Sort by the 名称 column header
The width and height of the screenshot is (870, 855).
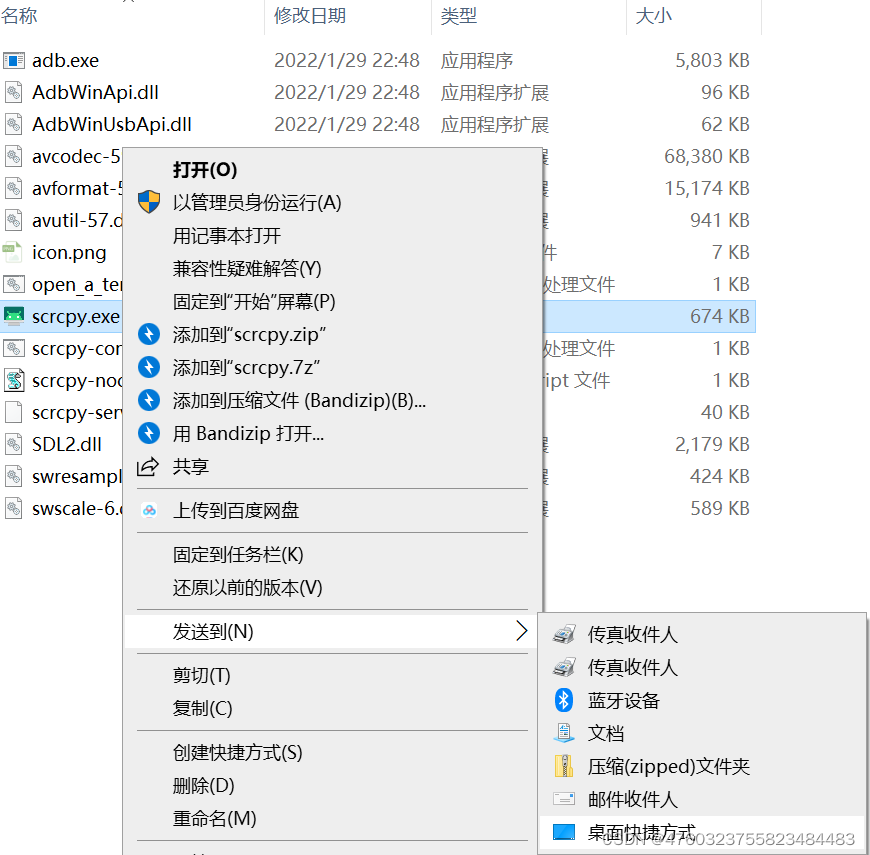(x=19, y=16)
